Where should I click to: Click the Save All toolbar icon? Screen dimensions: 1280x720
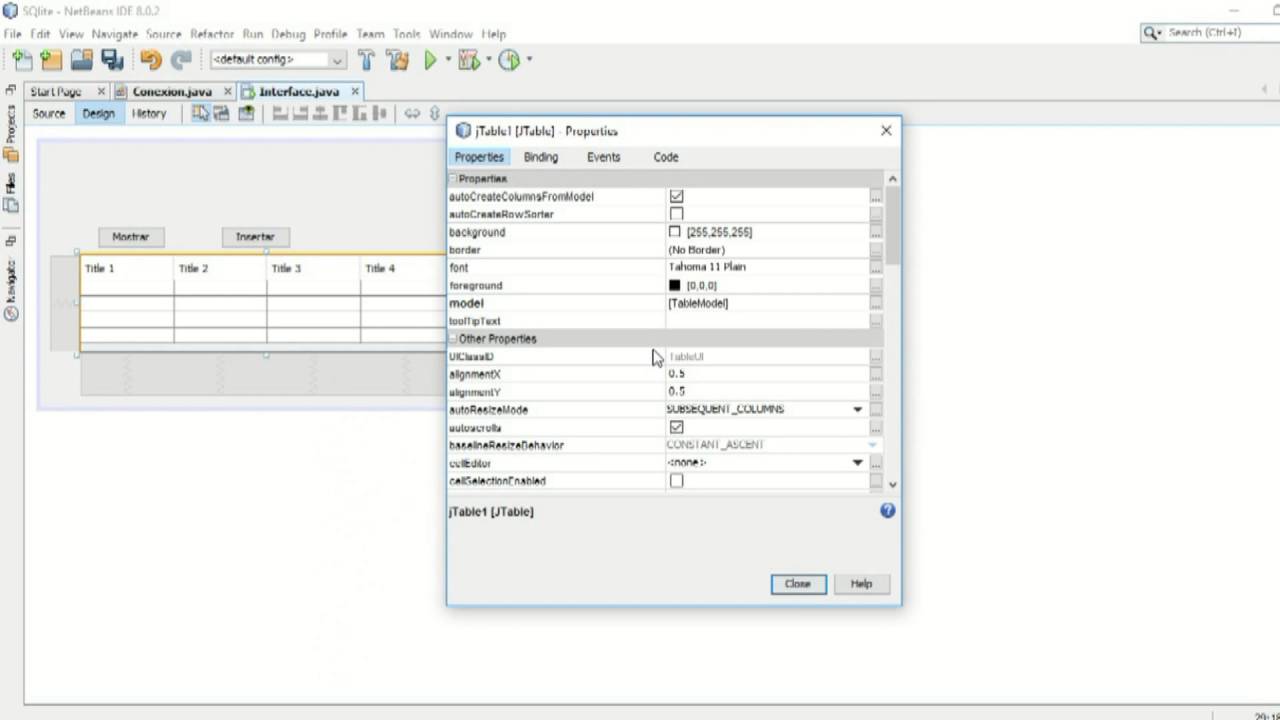click(112, 60)
